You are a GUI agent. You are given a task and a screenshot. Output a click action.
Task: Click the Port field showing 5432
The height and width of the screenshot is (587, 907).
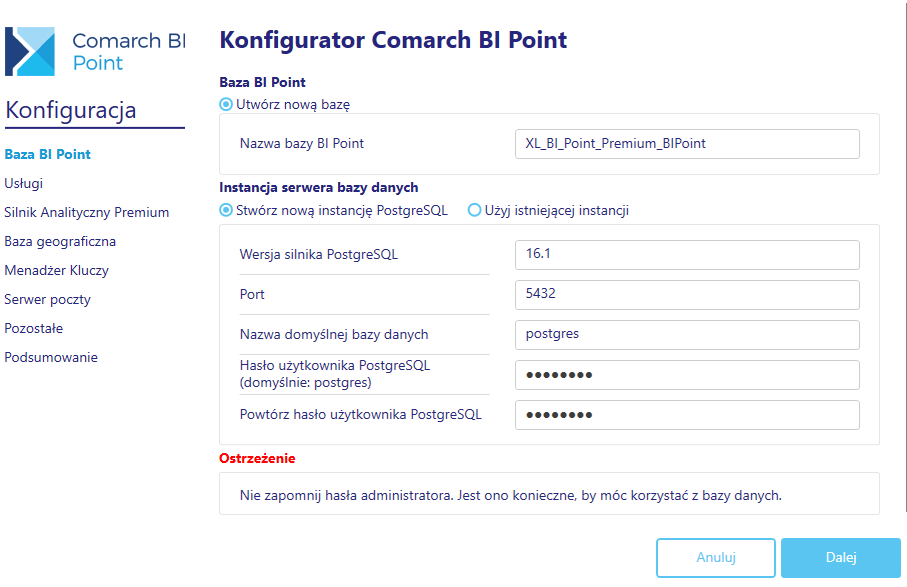(687, 294)
